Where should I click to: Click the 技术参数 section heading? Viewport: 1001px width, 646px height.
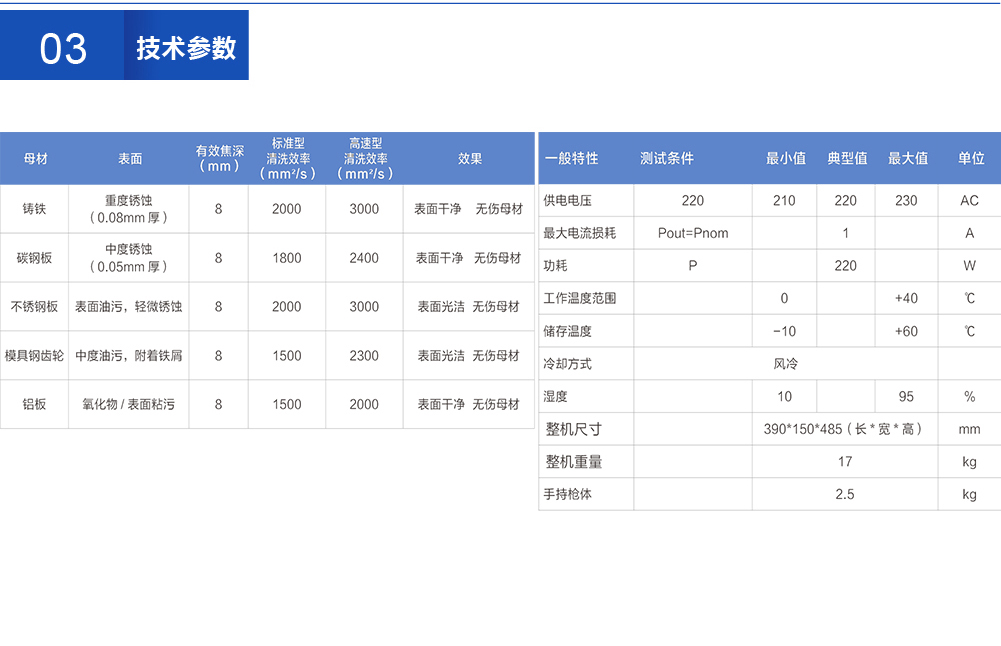coord(186,49)
